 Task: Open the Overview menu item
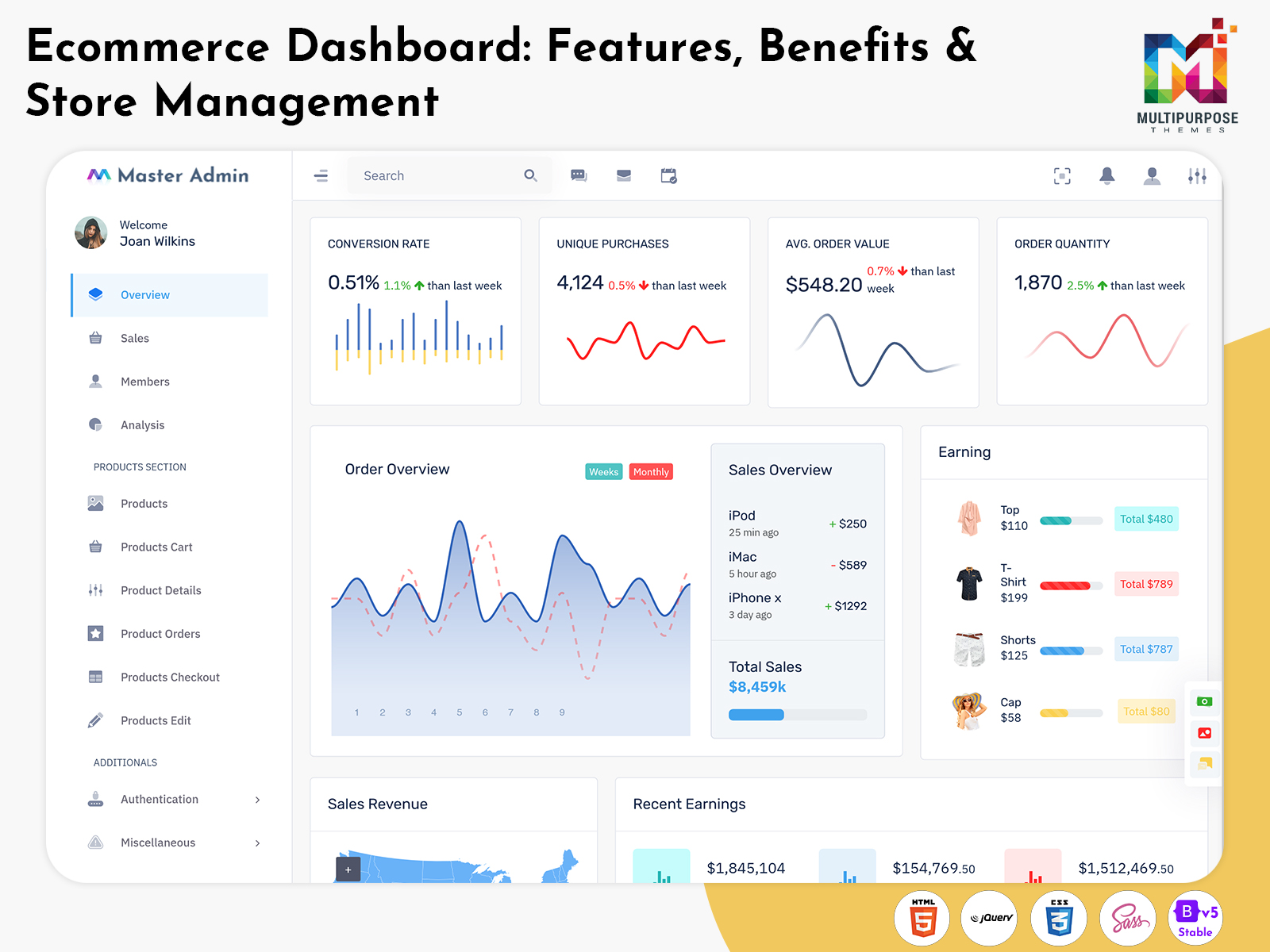click(x=170, y=295)
